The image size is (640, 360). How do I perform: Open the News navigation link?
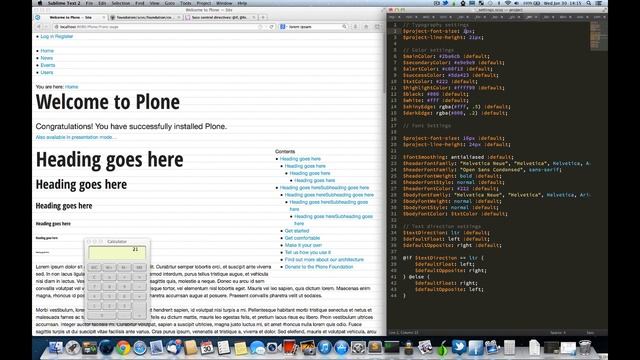click(x=47, y=58)
